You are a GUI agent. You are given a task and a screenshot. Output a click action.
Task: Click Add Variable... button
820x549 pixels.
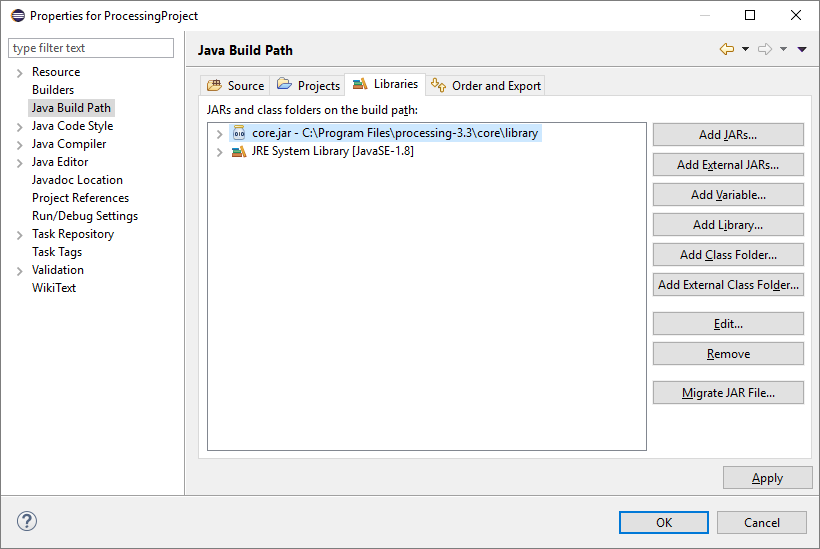click(x=728, y=195)
